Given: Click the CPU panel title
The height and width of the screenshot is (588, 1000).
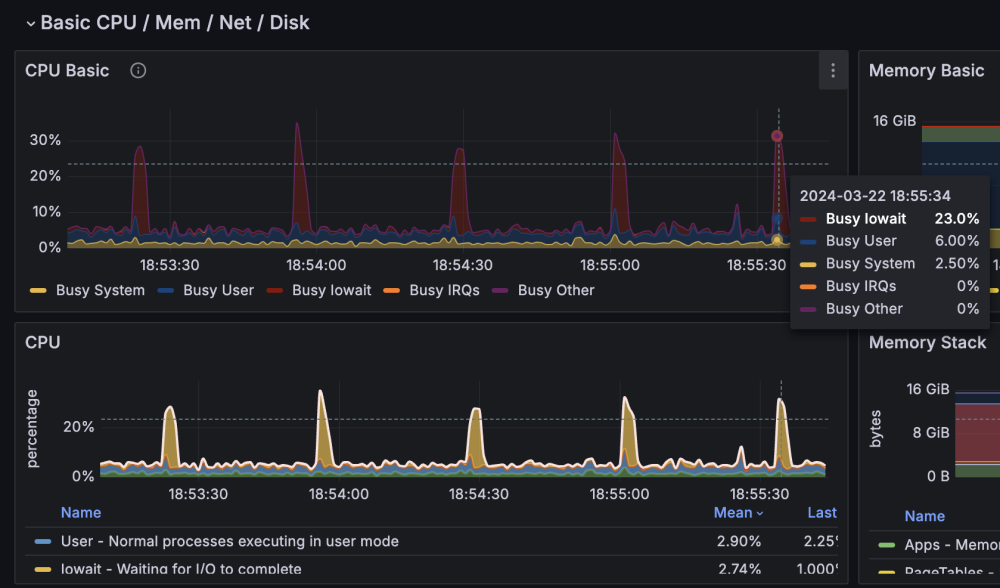Looking at the screenshot, I should point(42,342).
